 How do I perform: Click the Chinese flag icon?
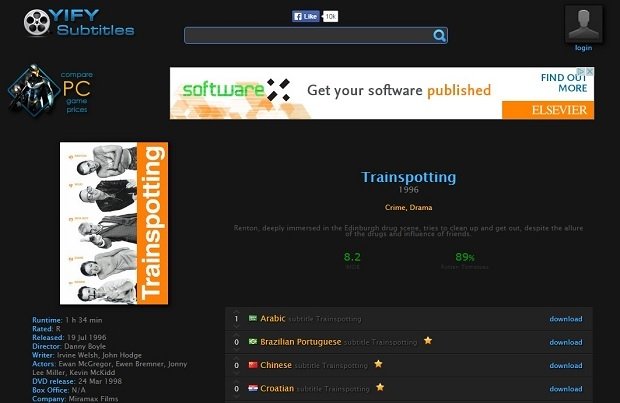point(253,365)
